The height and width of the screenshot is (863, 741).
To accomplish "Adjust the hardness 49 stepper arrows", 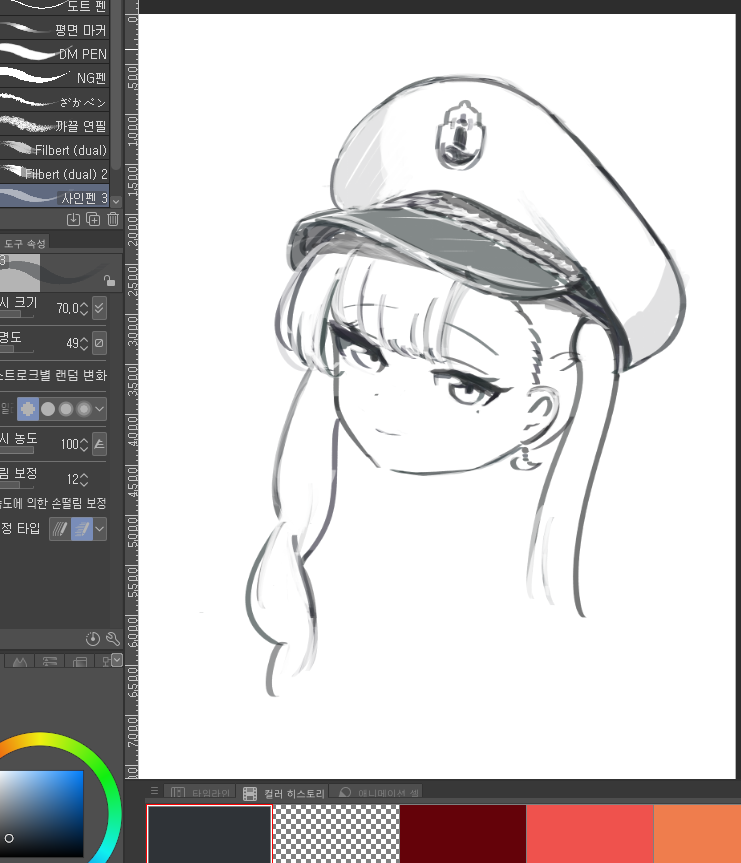I will [x=84, y=343].
